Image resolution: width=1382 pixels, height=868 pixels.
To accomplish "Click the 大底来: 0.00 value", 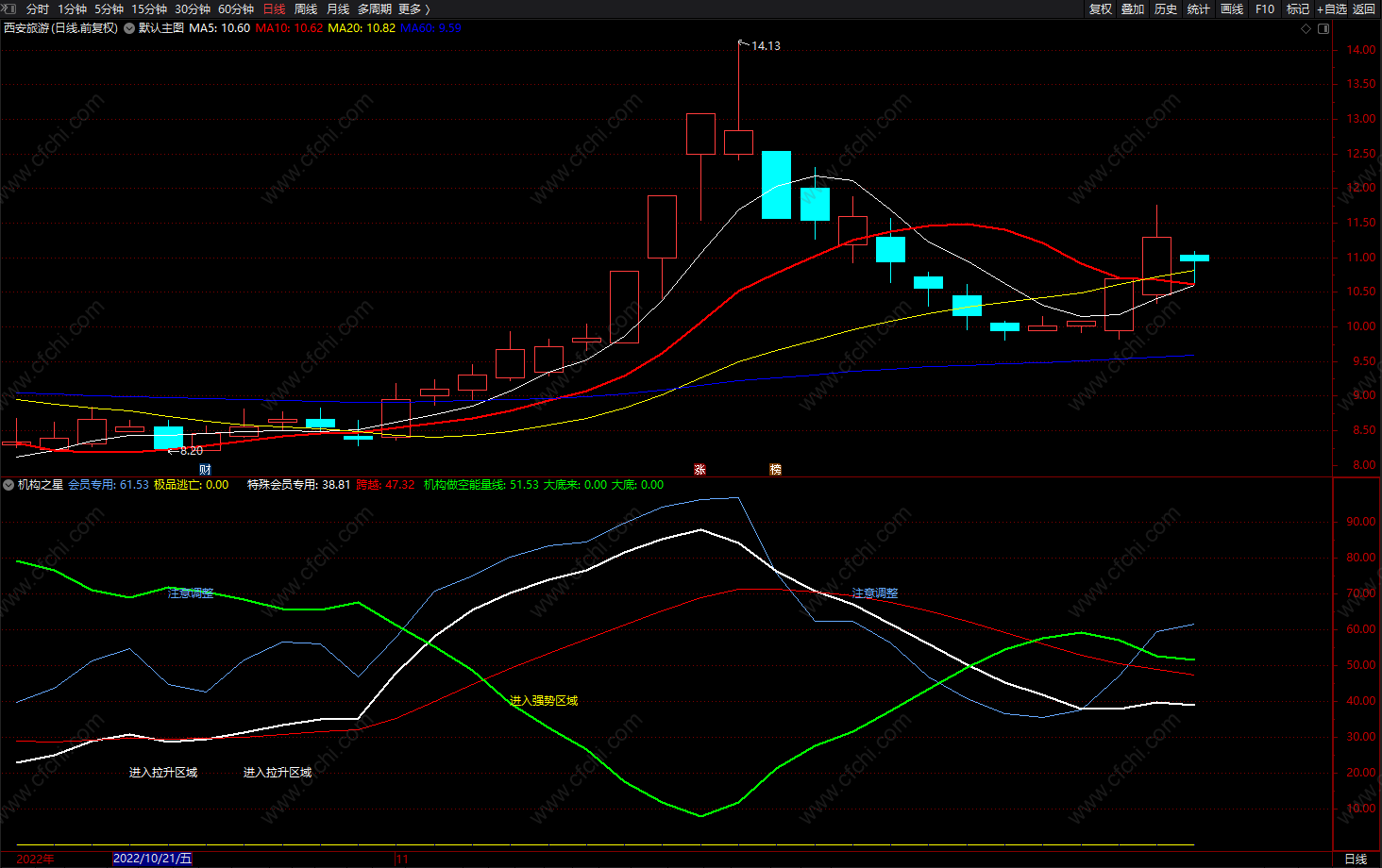I will pyautogui.click(x=575, y=485).
